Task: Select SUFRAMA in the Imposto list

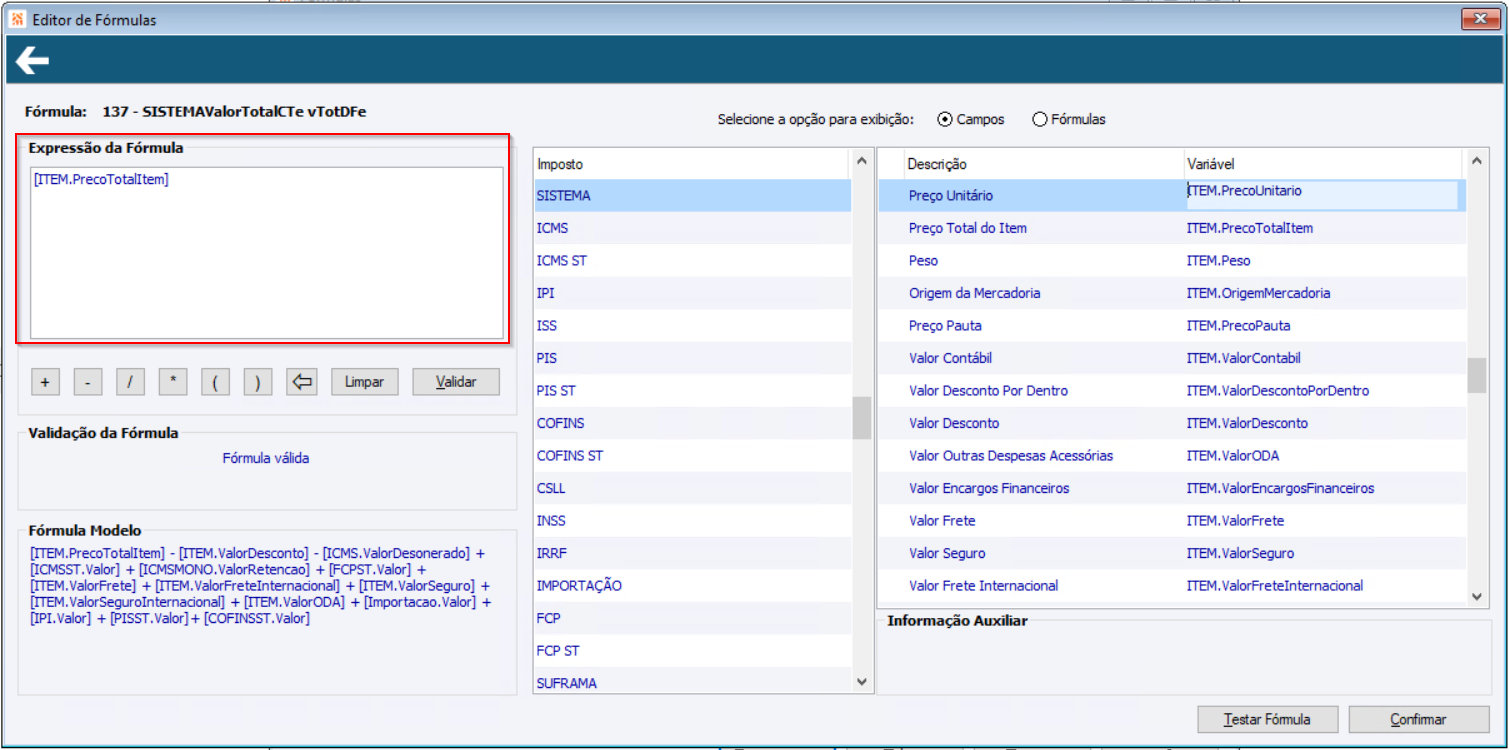Action: point(692,683)
